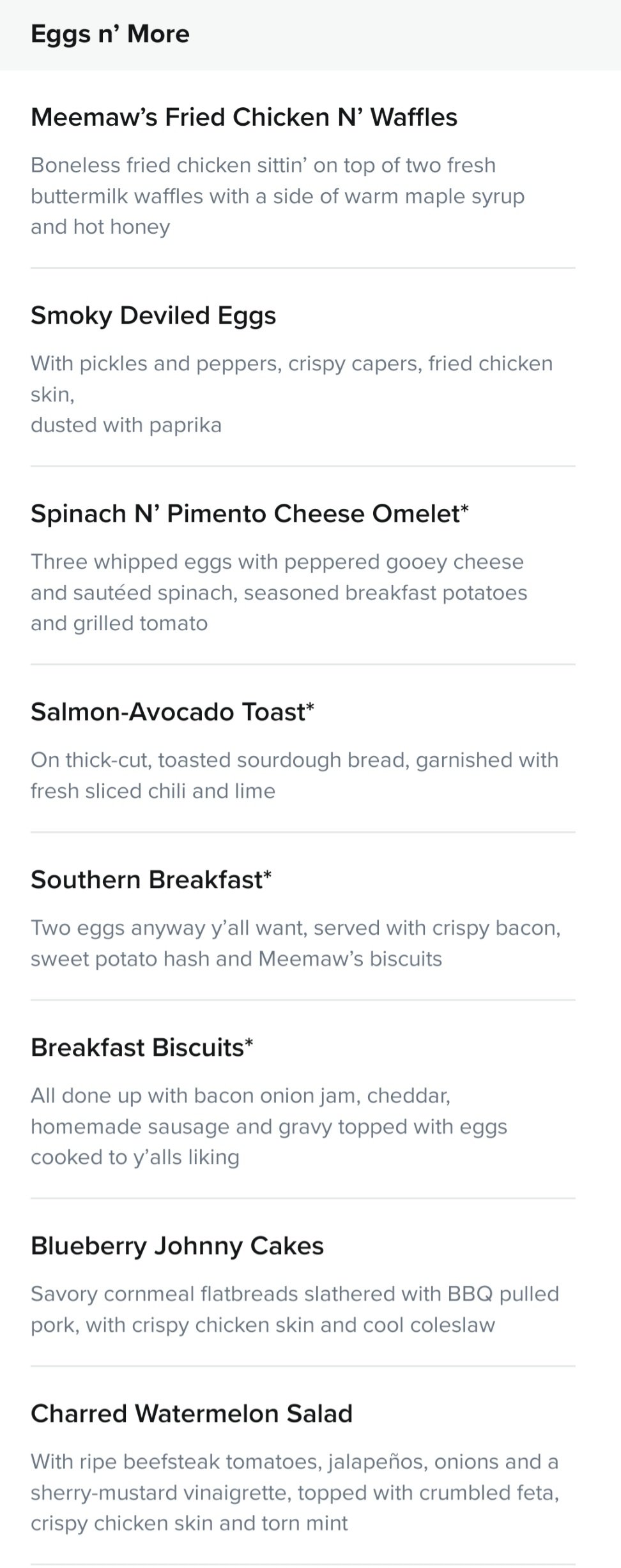Click the deviled eggs paprika description

click(291, 394)
